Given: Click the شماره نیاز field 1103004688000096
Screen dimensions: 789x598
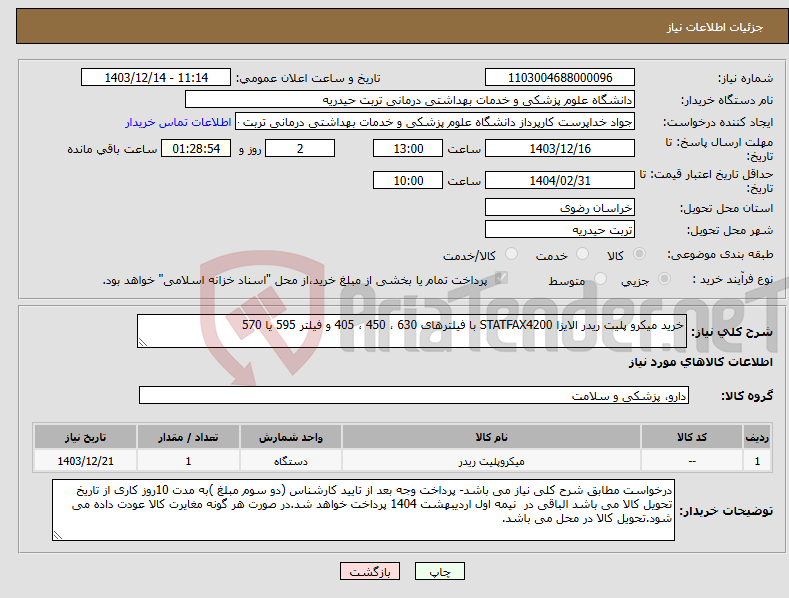Looking at the screenshot, I should pyautogui.click(x=560, y=78).
